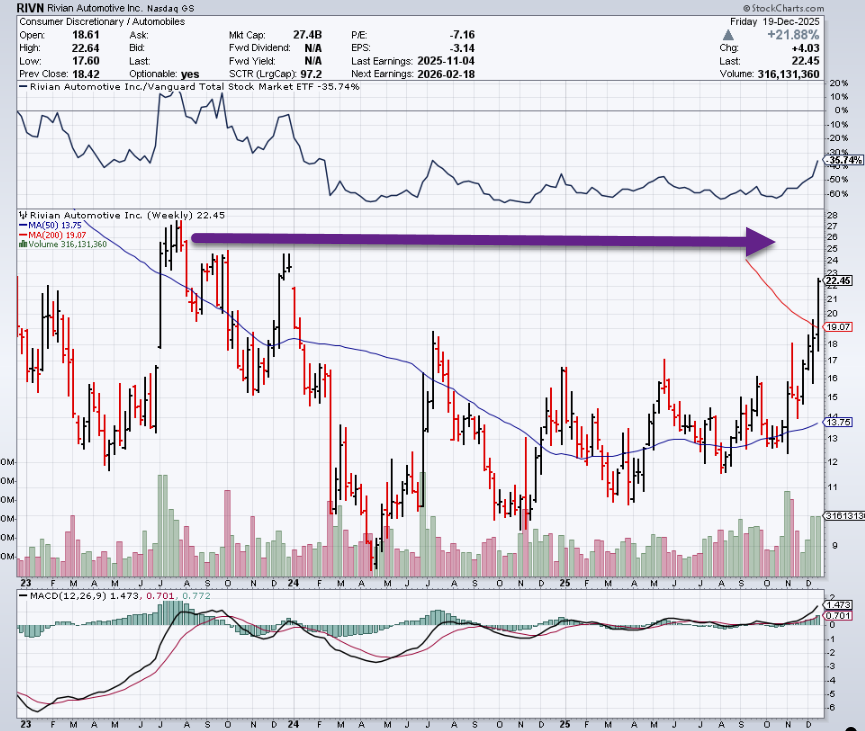Click the 1.473 MACD value tag
The image size is (865, 731).
pyautogui.click(x=838, y=606)
